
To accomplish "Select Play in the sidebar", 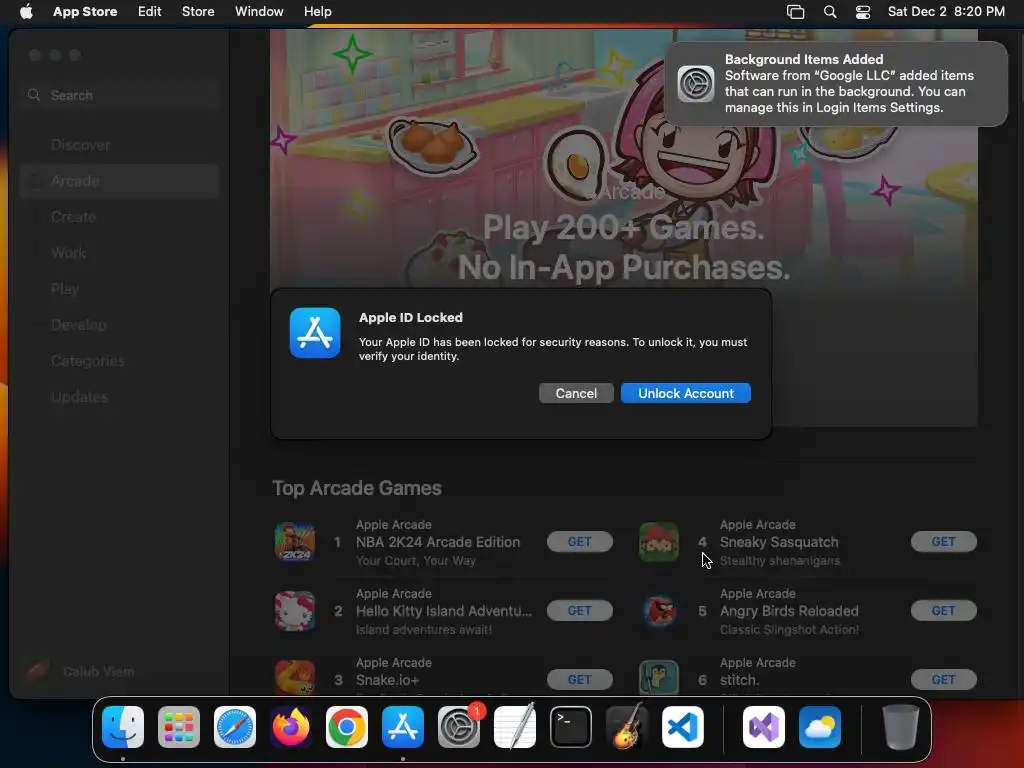I will 119,289.
